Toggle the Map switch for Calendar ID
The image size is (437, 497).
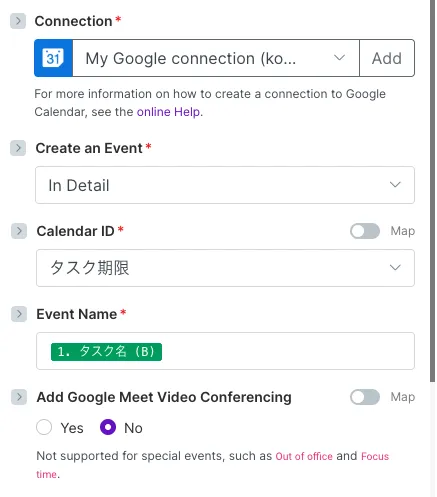365,231
